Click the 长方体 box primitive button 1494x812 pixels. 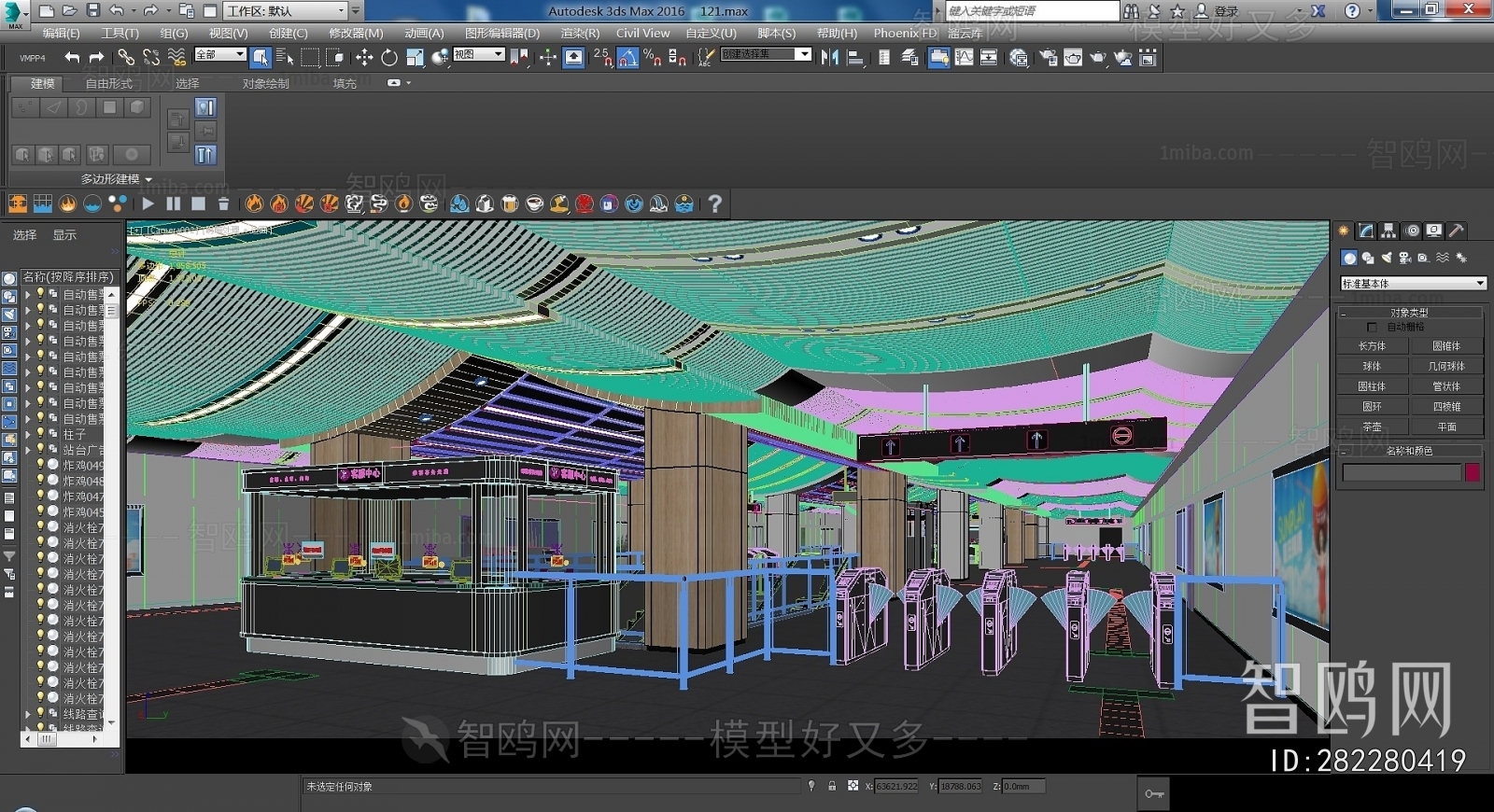[x=1372, y=346]
